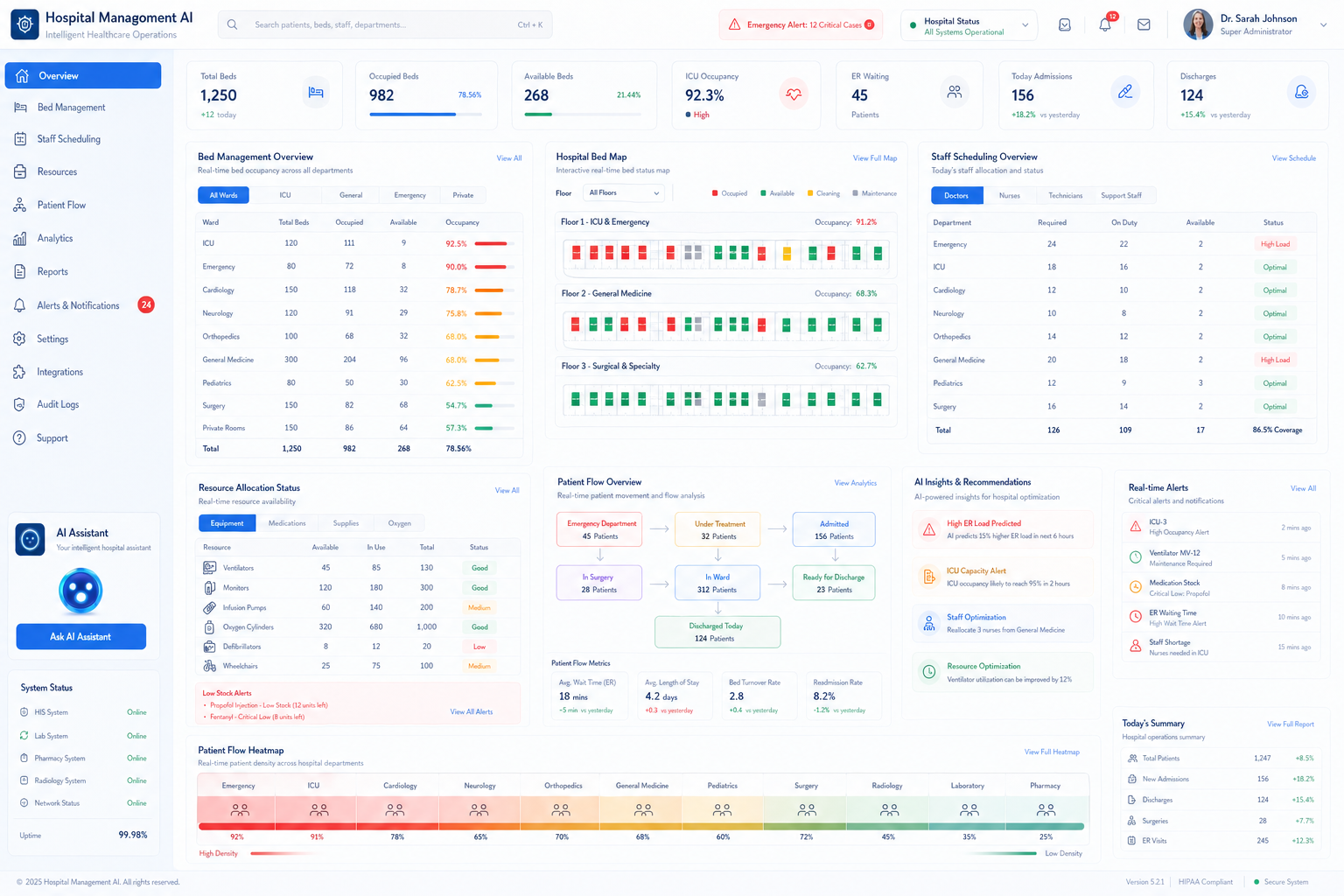Screen dimensions: 1344x896
Task: Click 'High Load' status for Emergency department
Action: (1275, 244)
